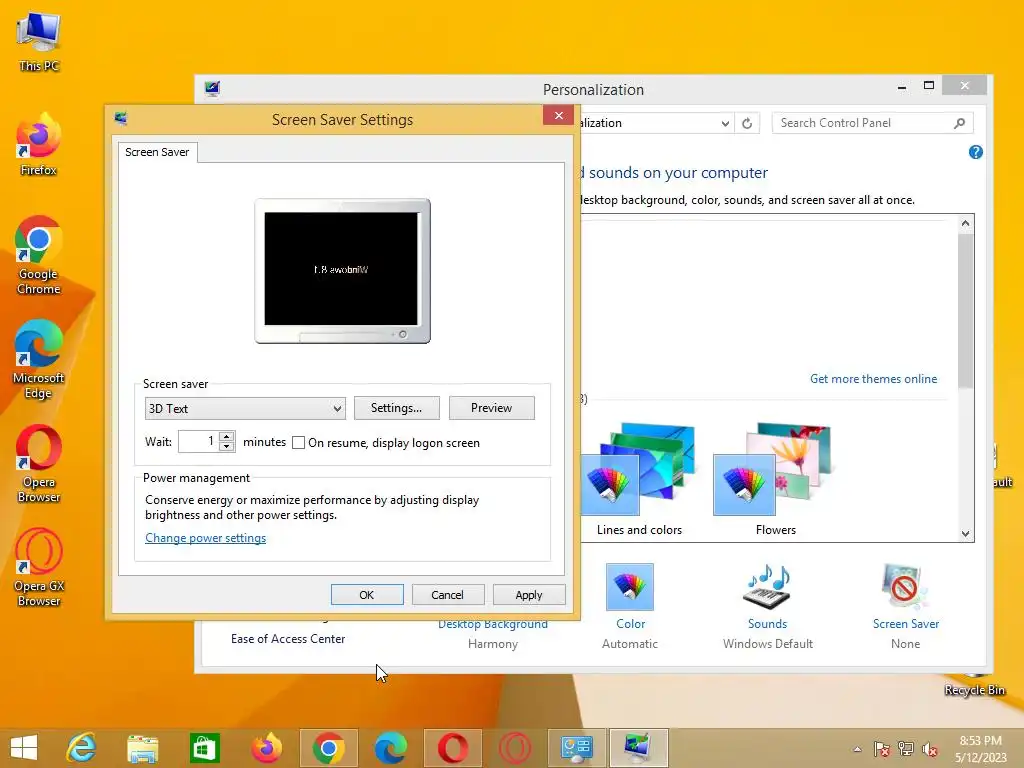Switch to Opera in the taskbar
The height and width of the screenshot is (768, 1024).
tap(453, 748)
